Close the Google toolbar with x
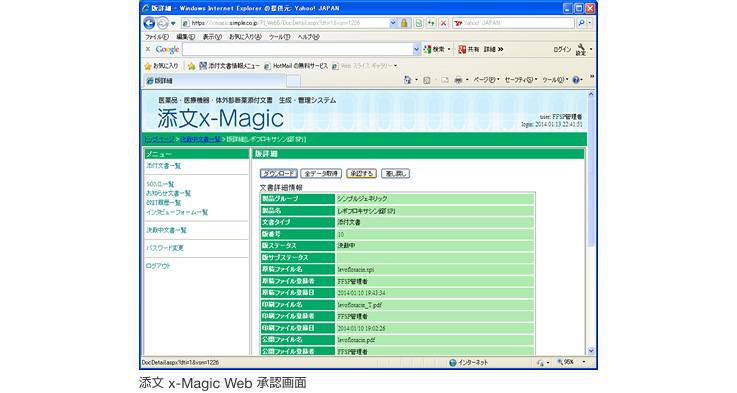Viewport: 737px width, 393px height. (x=148, y=49)
